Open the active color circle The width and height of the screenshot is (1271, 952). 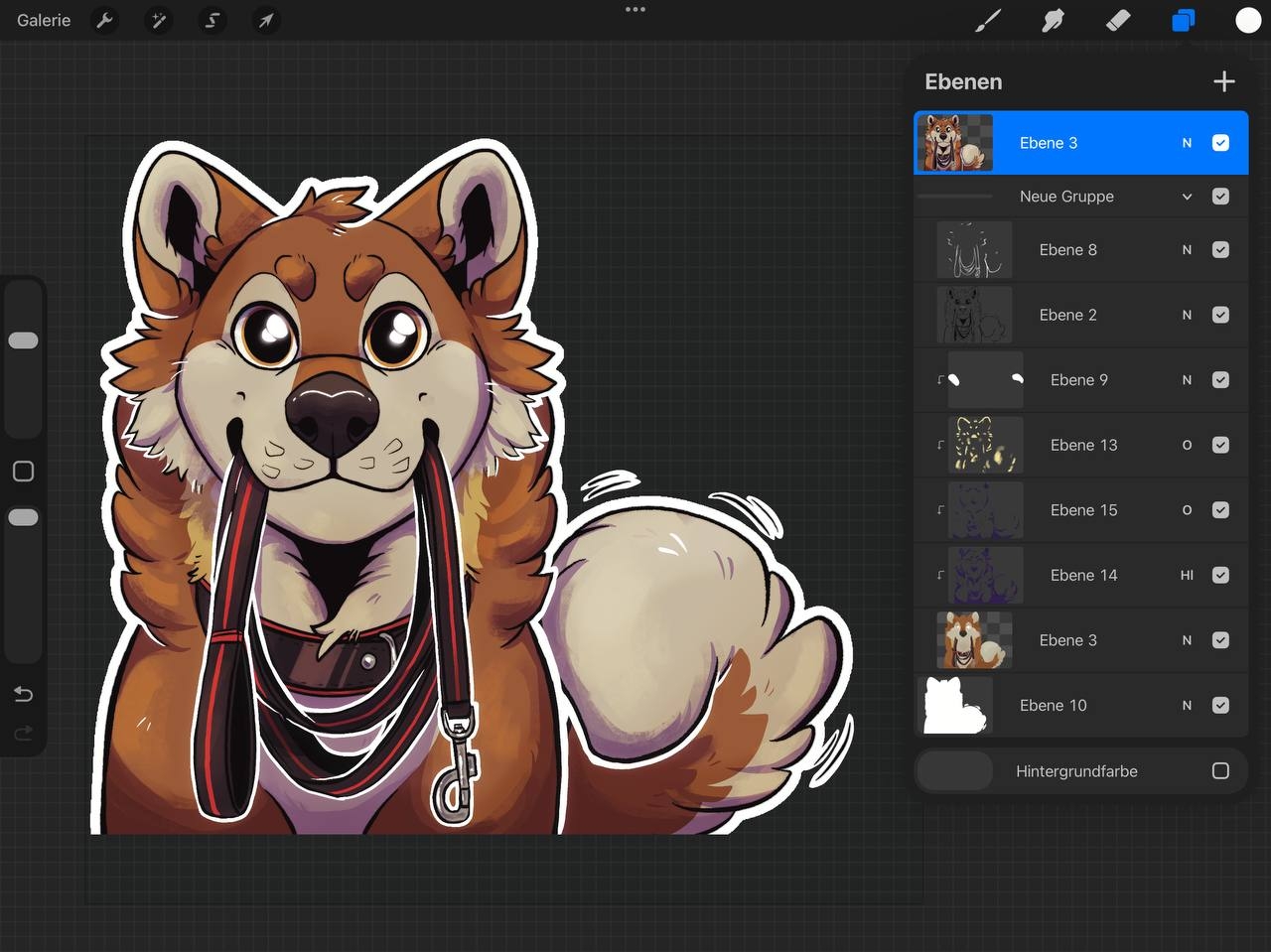pos(1248,20)
